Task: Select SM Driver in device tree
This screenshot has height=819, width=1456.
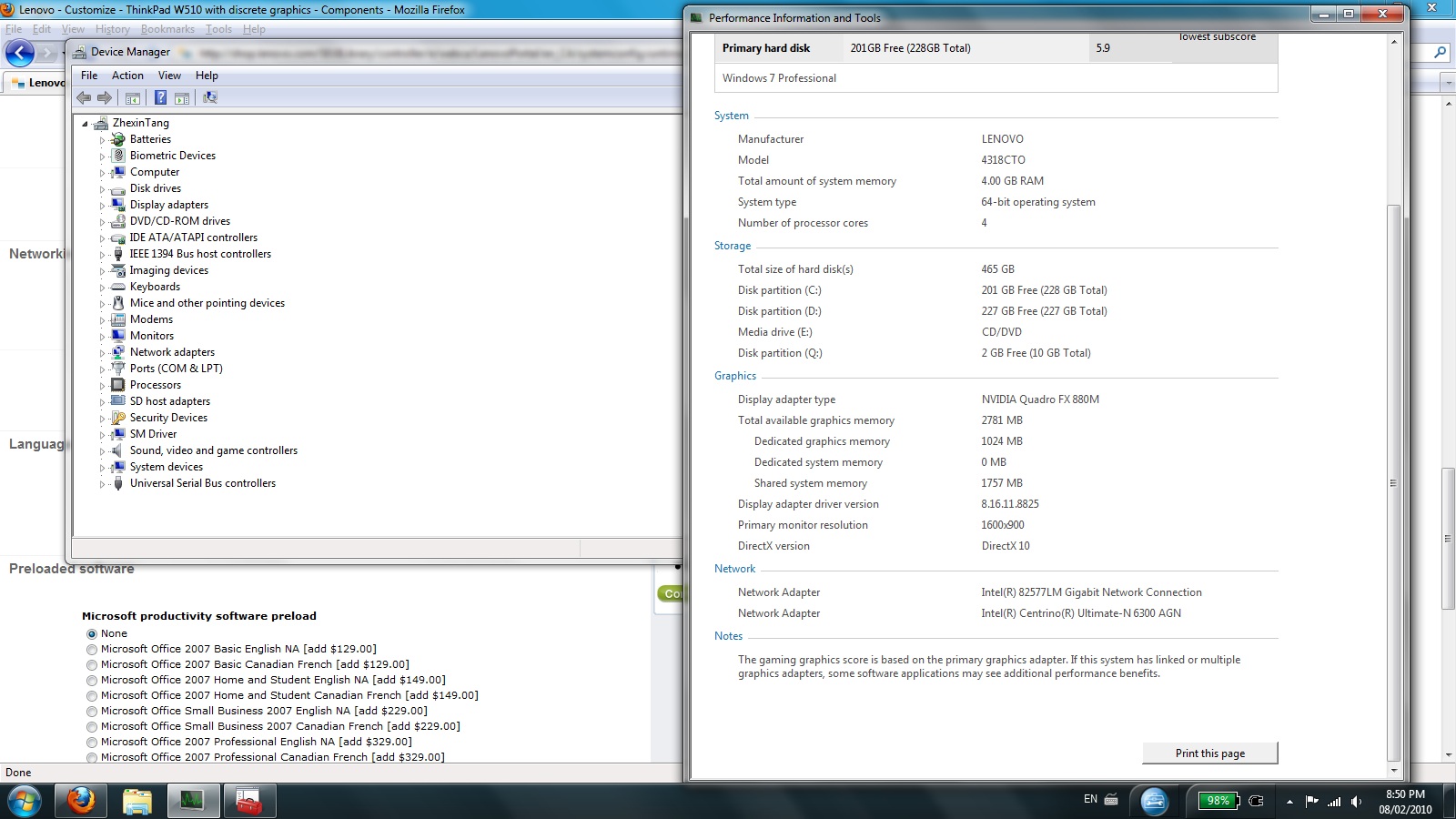Action: click(153, 434)
